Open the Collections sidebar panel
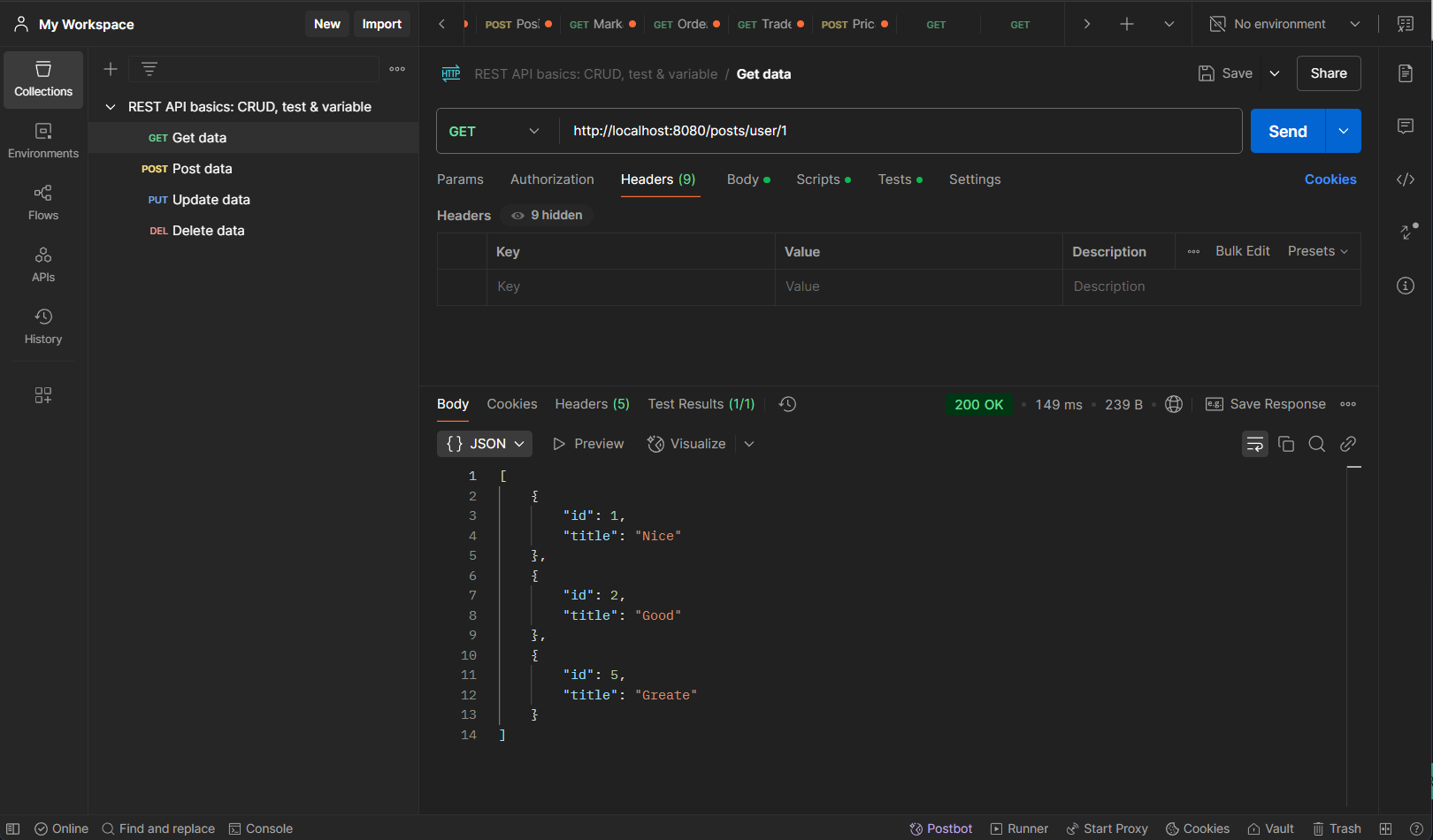 (x=43, y=80)
